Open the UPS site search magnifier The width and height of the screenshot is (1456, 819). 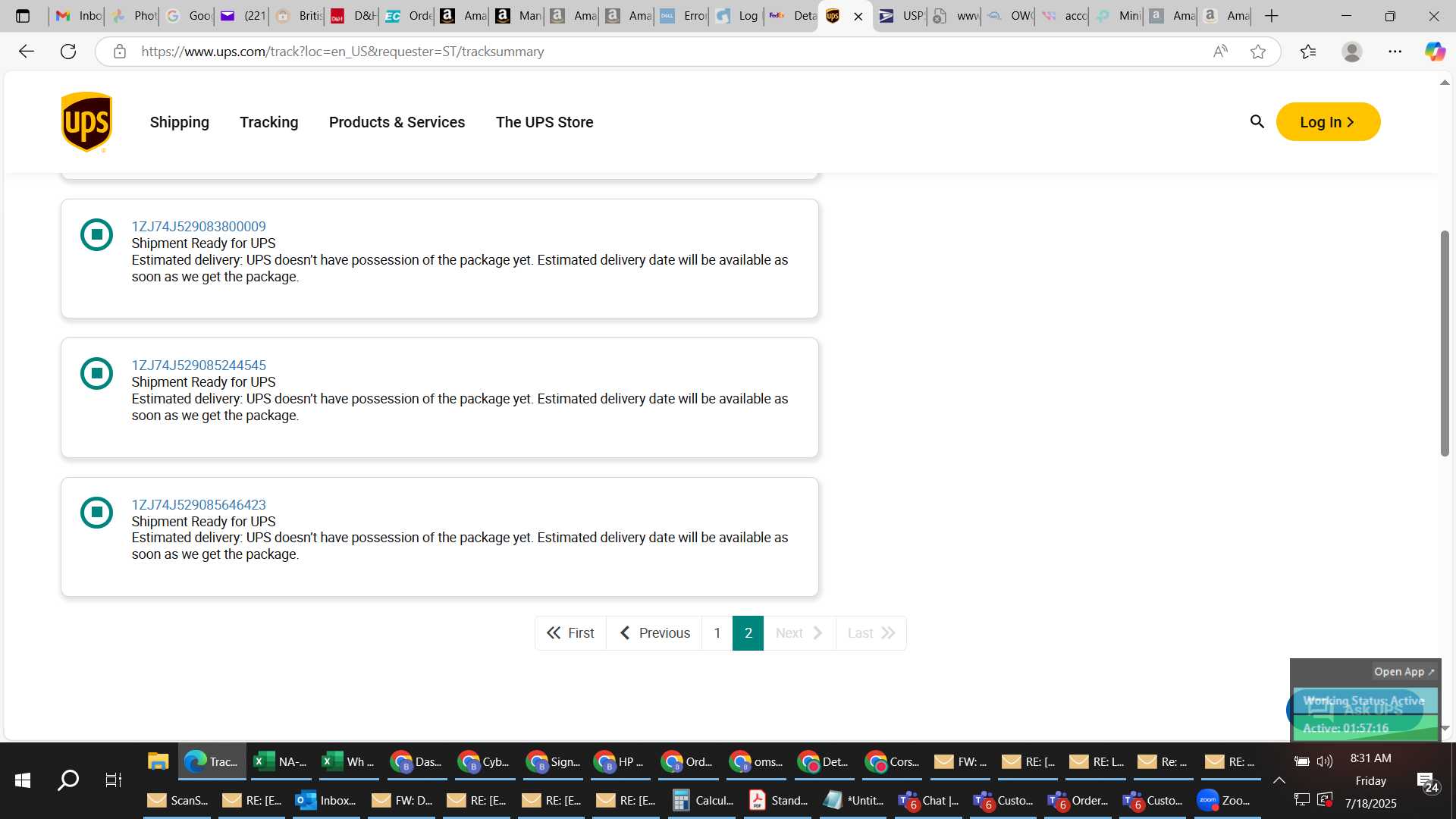coord(1257,121)
